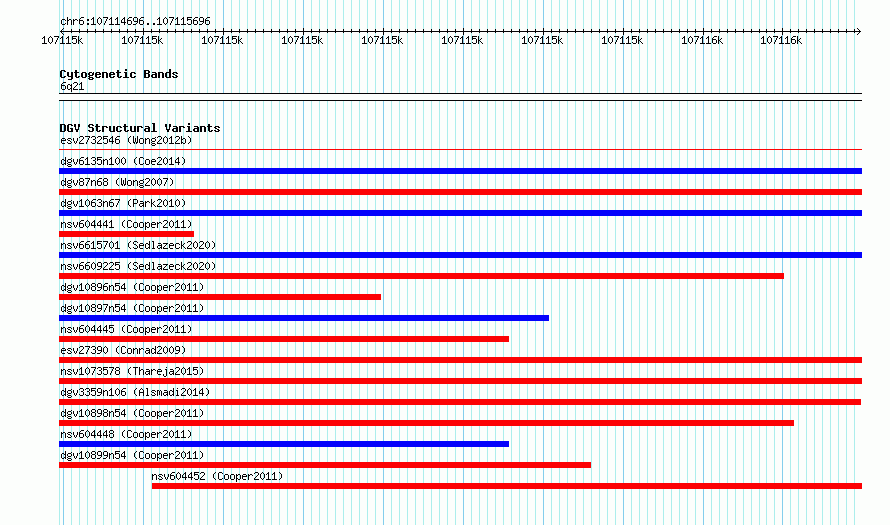Click the dgv87n68 (Wong2007) label
The image size is (890, 525).
pyautogui.click(x=117, y=182)
